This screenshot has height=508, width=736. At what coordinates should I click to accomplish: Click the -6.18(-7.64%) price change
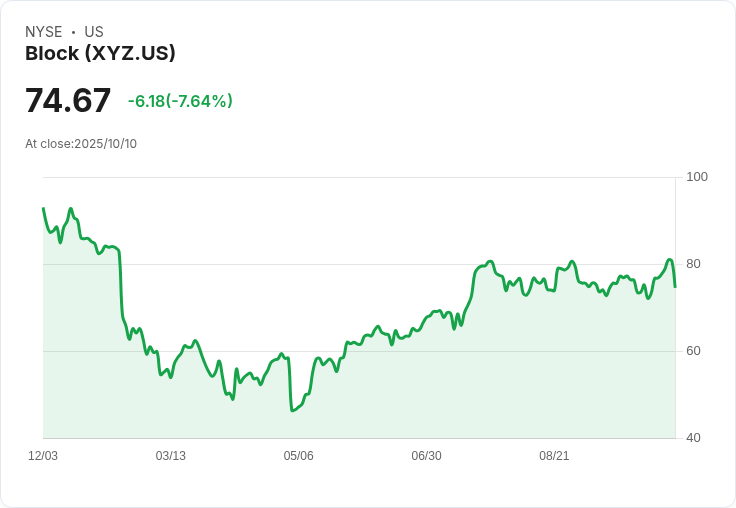click(180, 101)
